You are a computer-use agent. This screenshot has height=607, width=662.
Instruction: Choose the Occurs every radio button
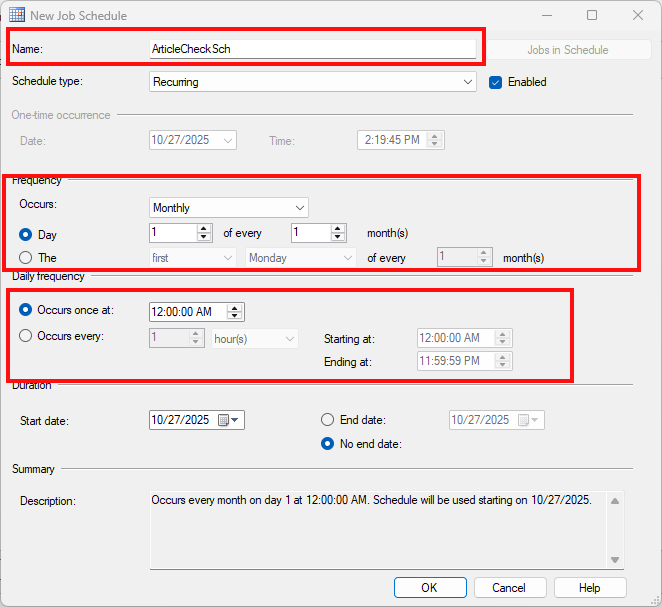tap(26, 336)
